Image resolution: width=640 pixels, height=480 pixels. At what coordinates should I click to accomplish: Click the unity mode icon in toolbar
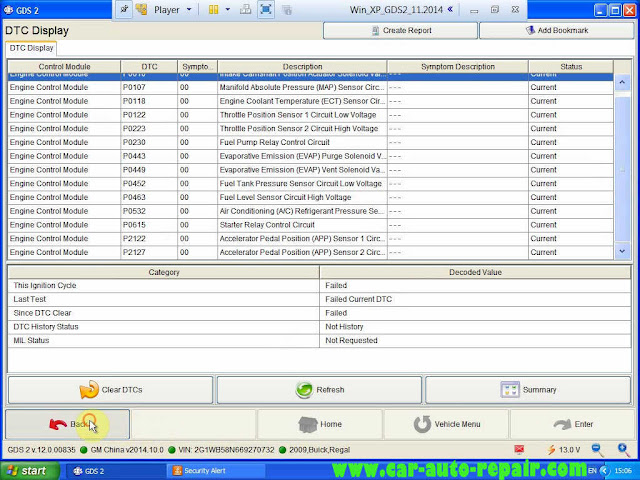pos(287,10)
